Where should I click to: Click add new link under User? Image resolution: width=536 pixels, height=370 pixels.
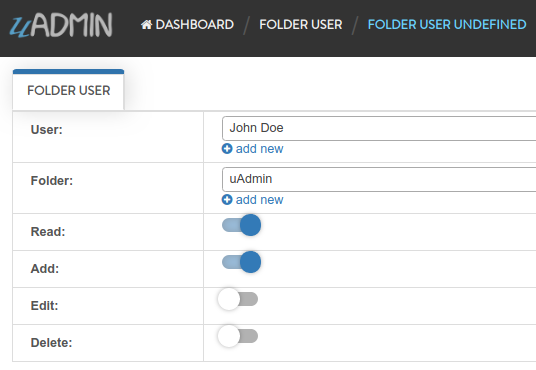tap(259, 149)
